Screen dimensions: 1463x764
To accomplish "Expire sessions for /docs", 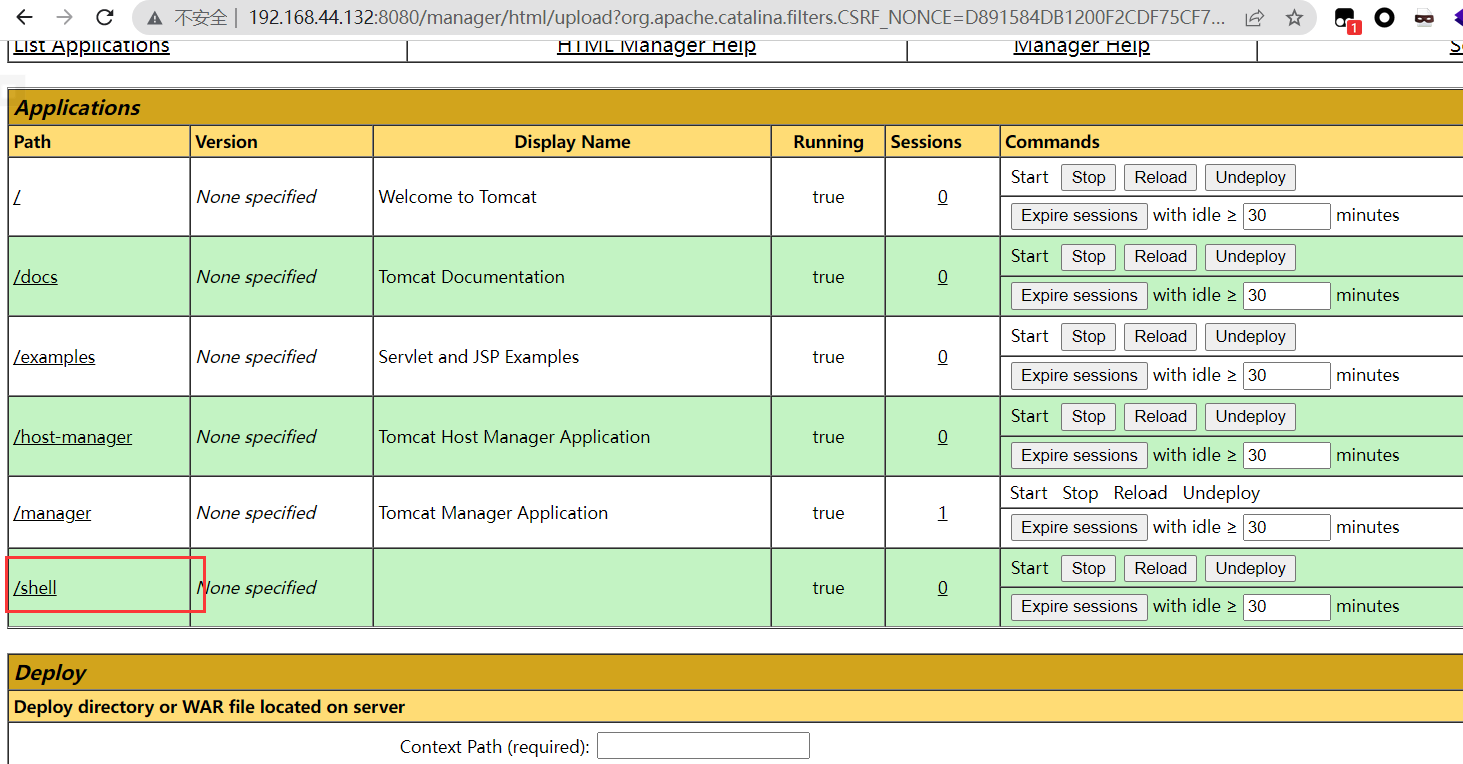I will click(x=1079, y=295).
